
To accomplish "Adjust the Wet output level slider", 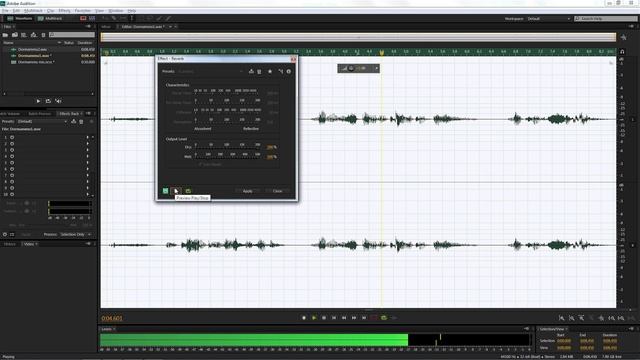I will point(227,157).
